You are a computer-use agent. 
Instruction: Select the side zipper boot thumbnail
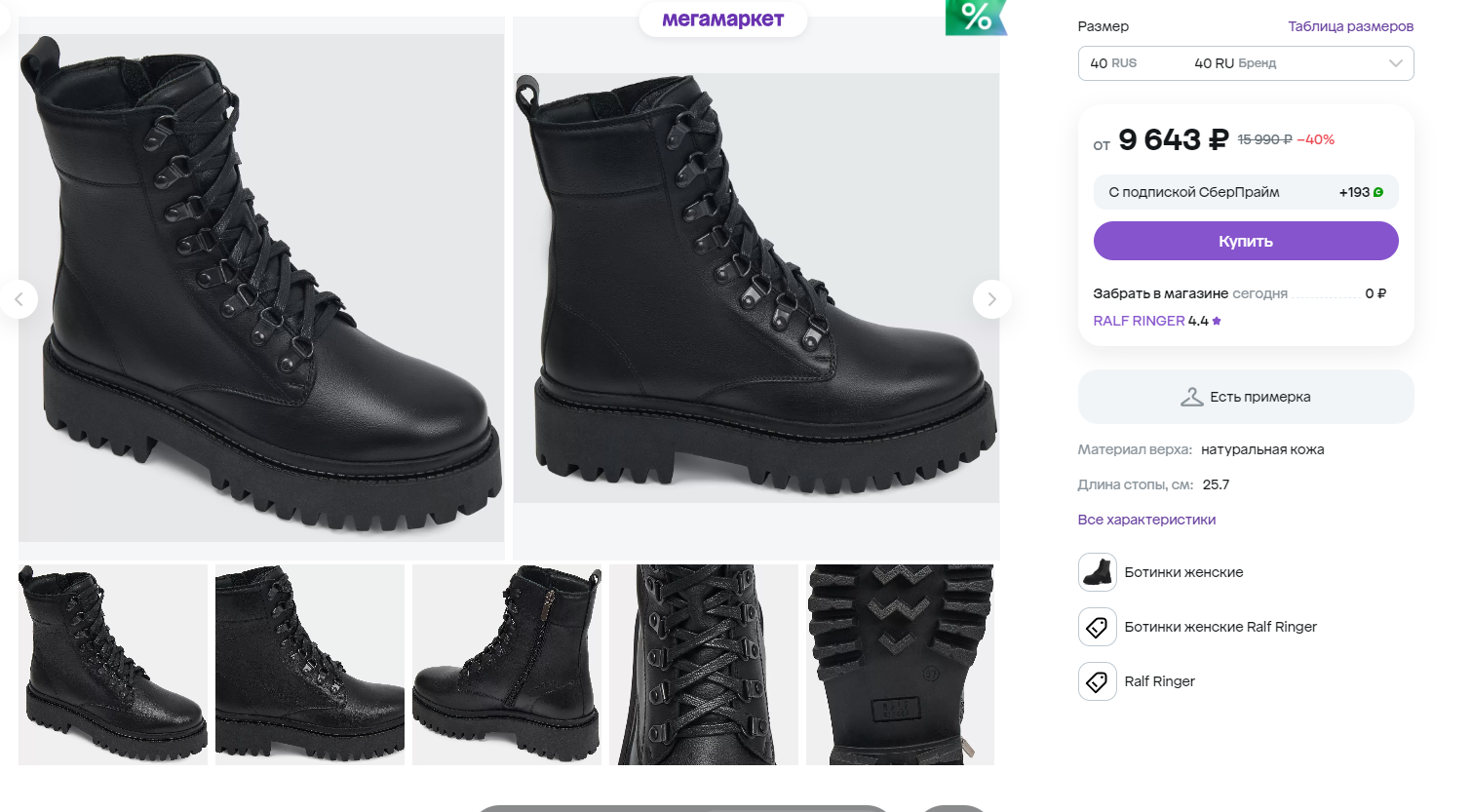(507, 664)
